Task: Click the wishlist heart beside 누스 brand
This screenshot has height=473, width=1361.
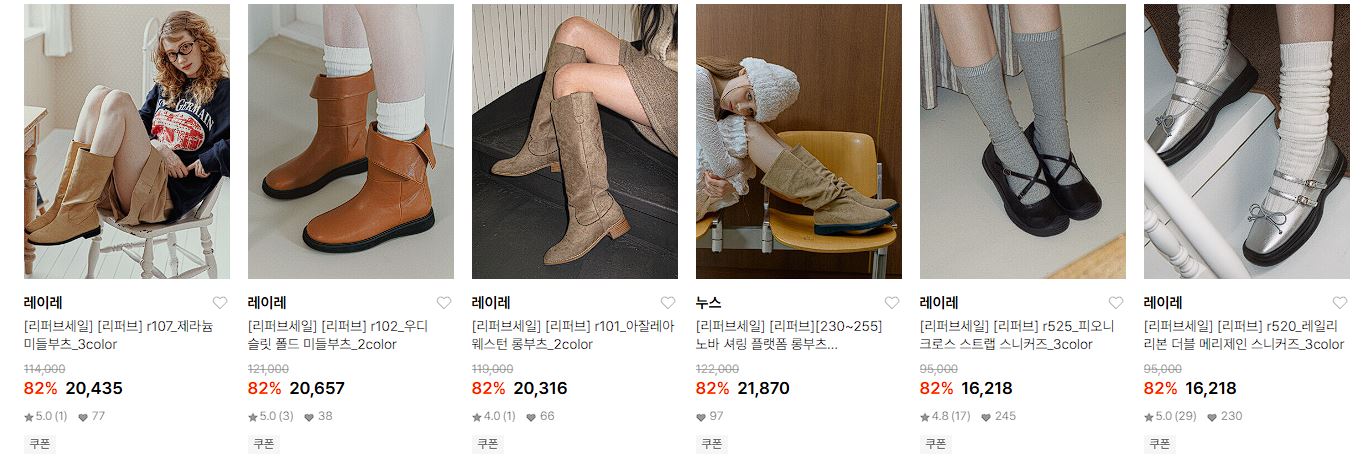Action: point(892,303)
